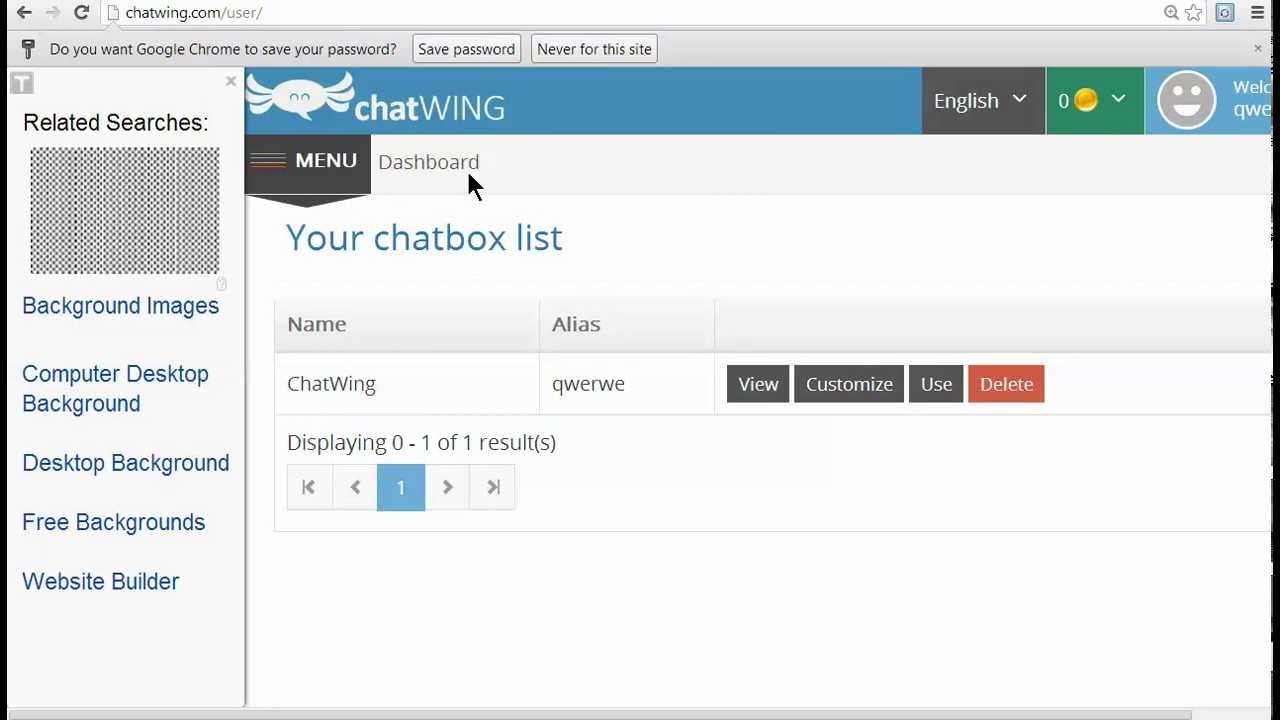
Task: View the ChatWing chatbox
Action: (x=758, y=384)
